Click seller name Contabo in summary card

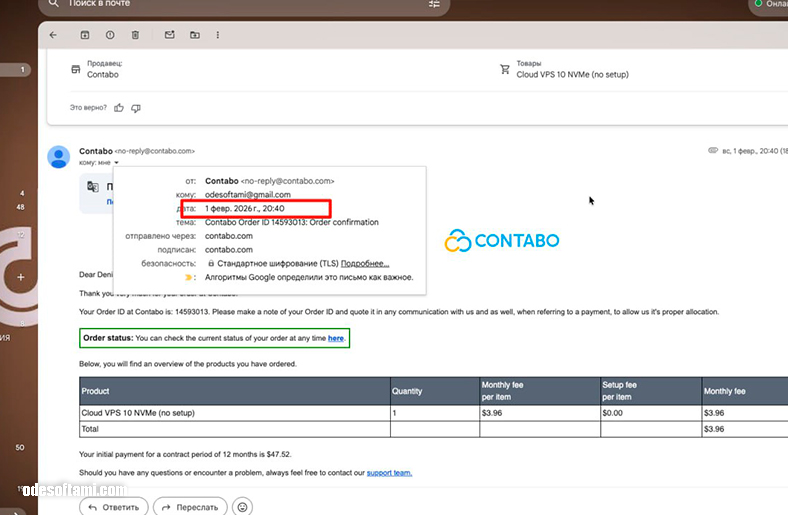tap(103, 74)
